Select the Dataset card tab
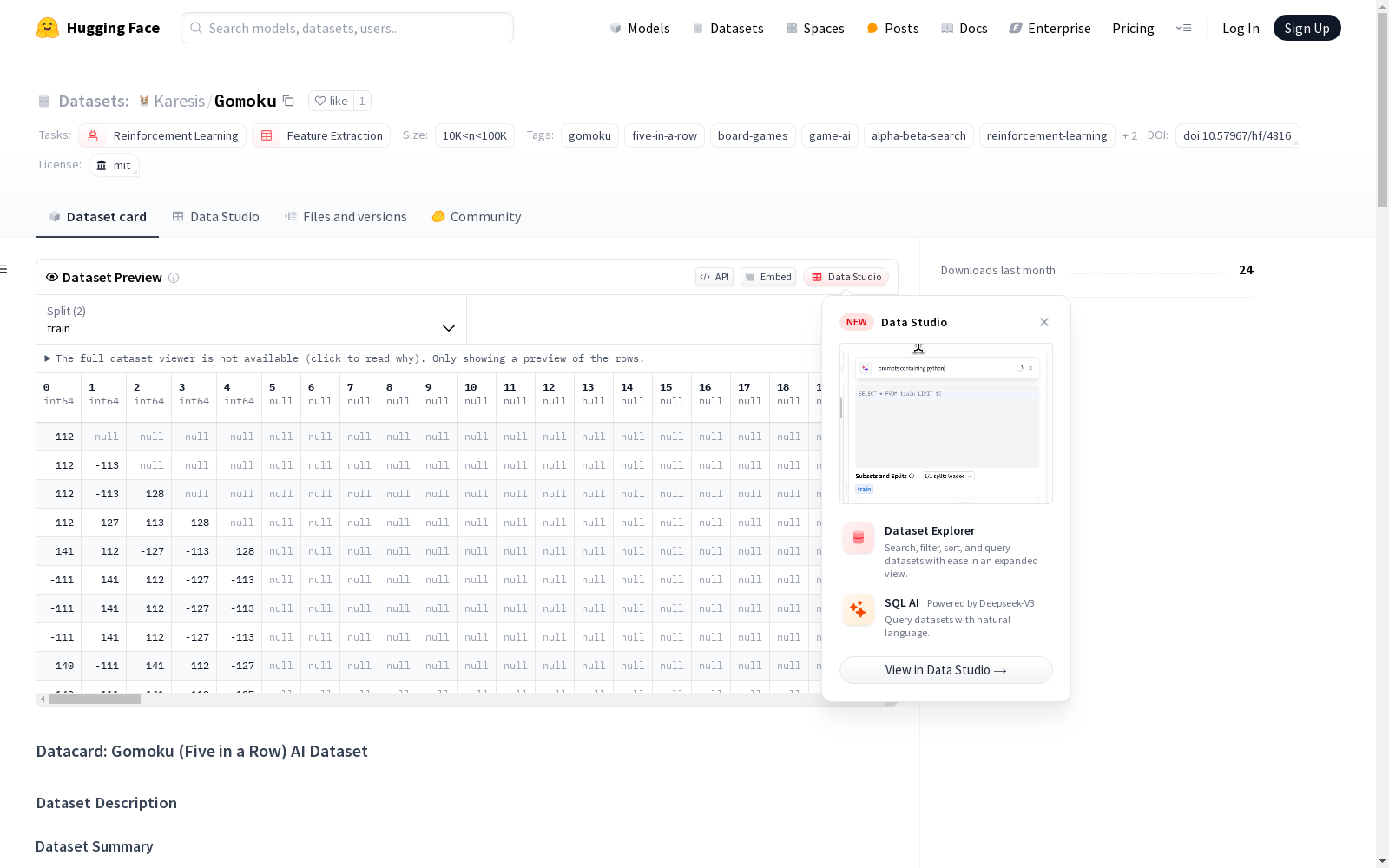1389x868 pixels. pyautogui.click(x=97, y=217)
